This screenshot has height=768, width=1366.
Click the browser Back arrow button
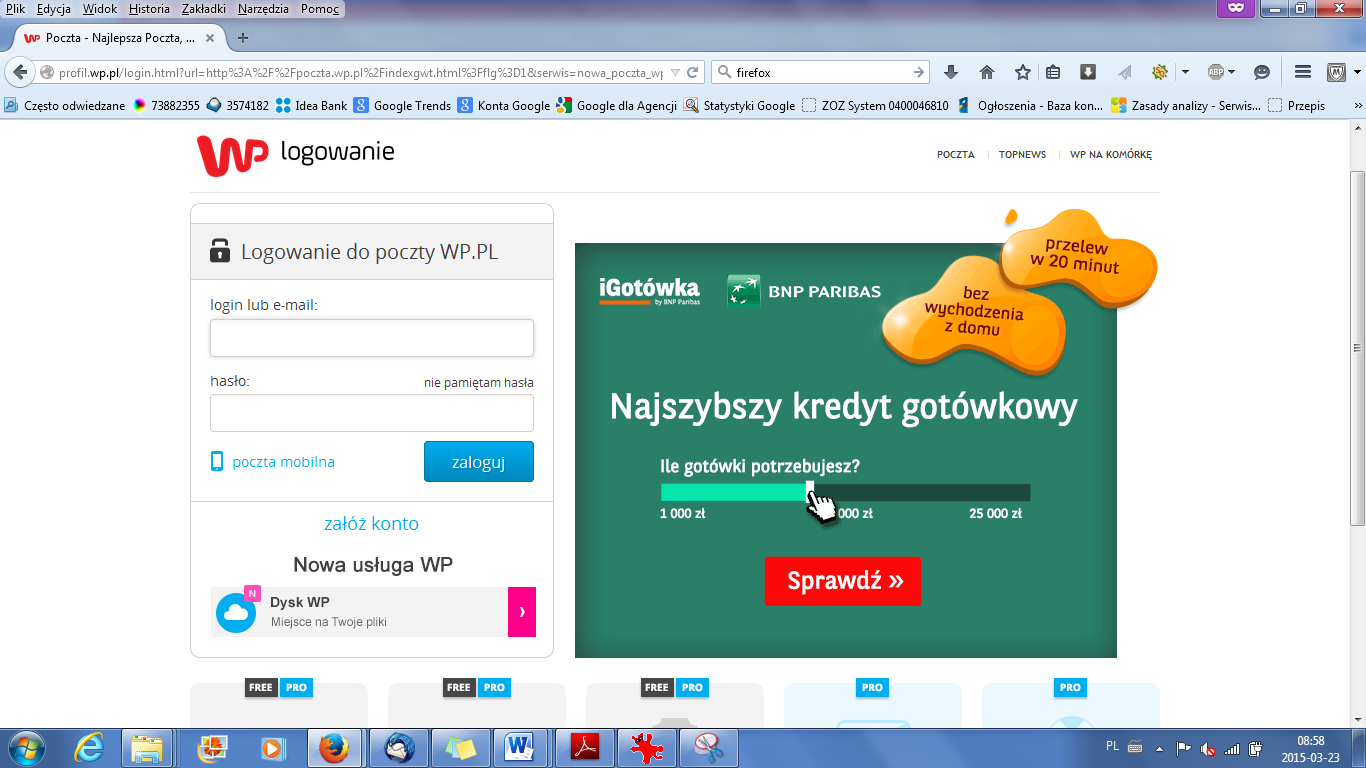pos(20,72)
